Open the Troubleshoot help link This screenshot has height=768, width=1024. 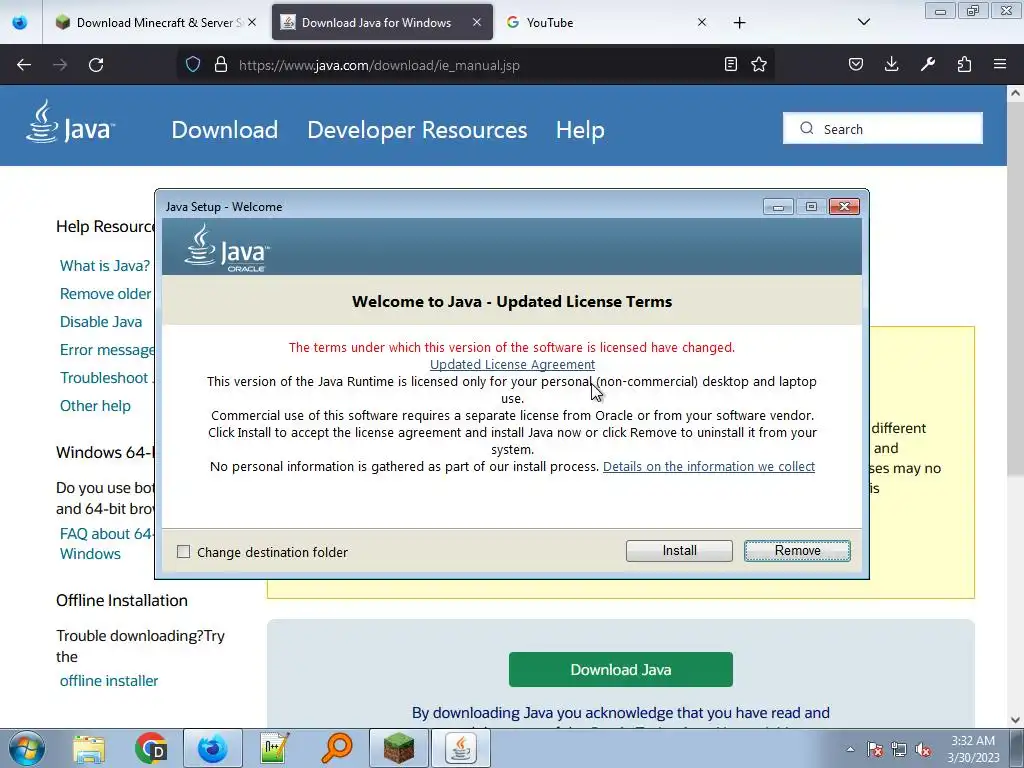pyautogui.click(x=104, y=378)
